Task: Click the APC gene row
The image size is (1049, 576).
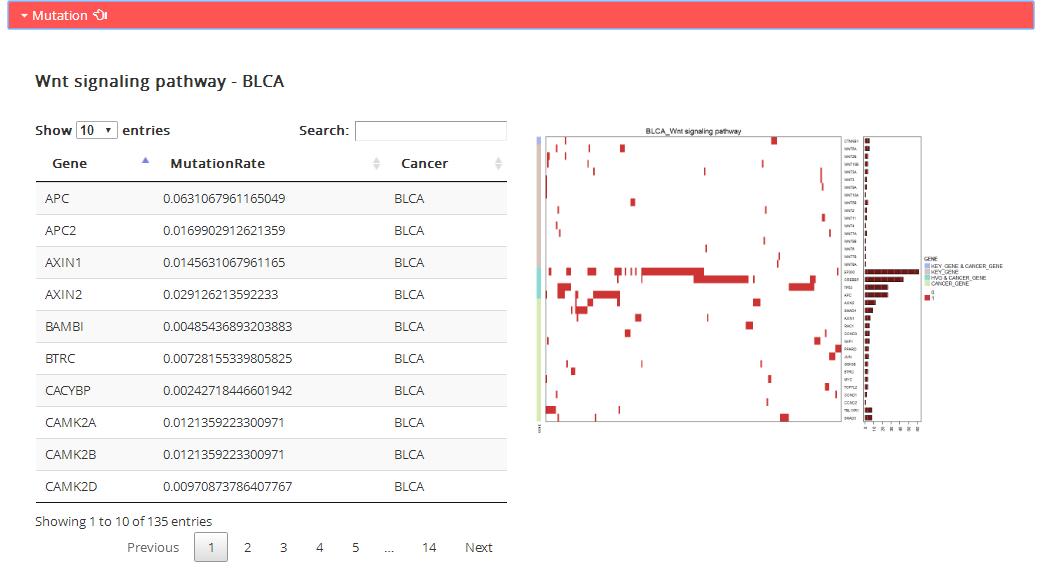Action: 270,199
